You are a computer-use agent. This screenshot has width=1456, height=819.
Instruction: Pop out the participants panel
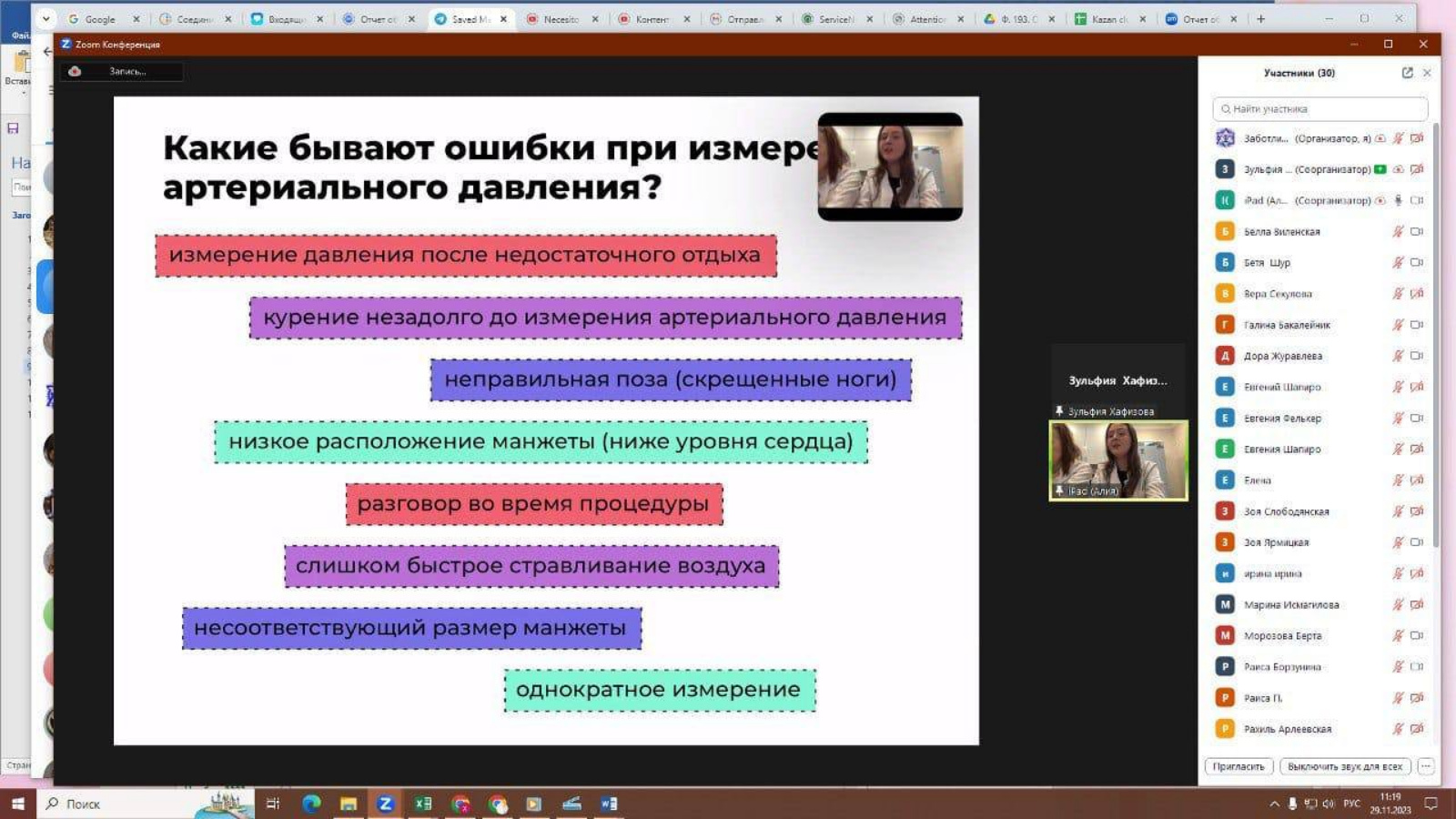pyautogui.click(x=1407, y=73)
